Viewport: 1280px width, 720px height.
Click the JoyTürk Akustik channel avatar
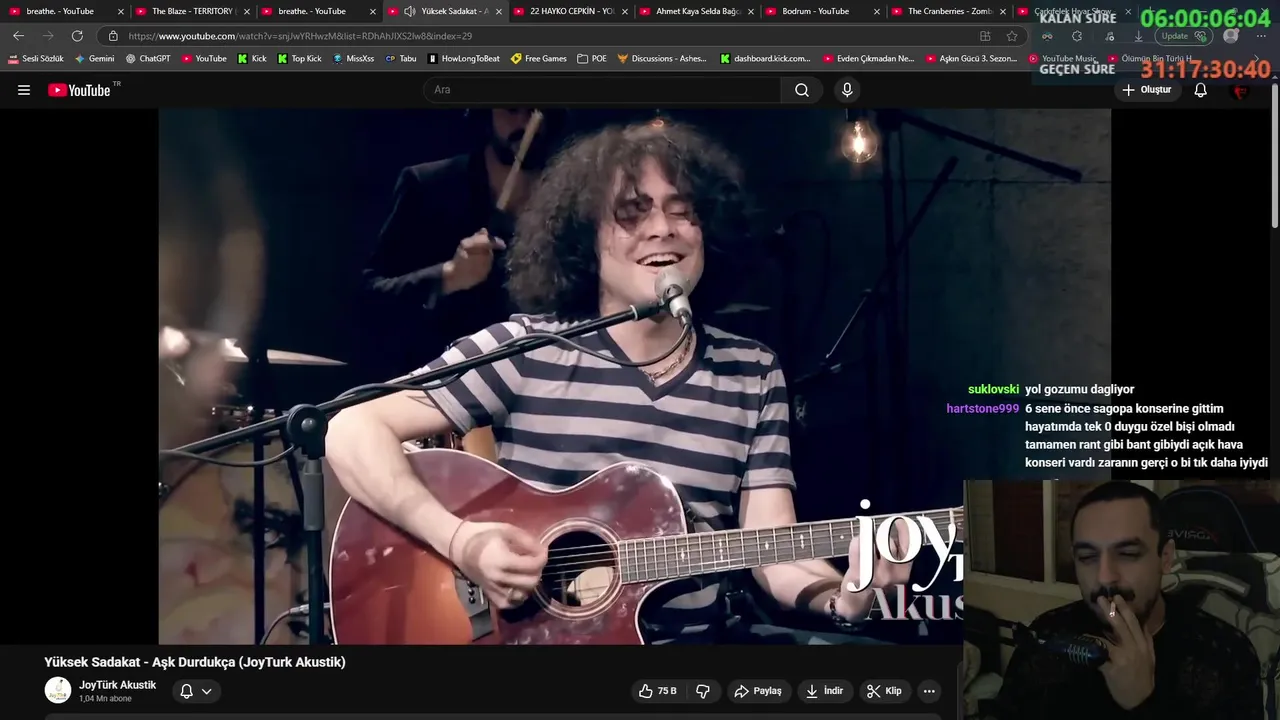click(58, 690)
